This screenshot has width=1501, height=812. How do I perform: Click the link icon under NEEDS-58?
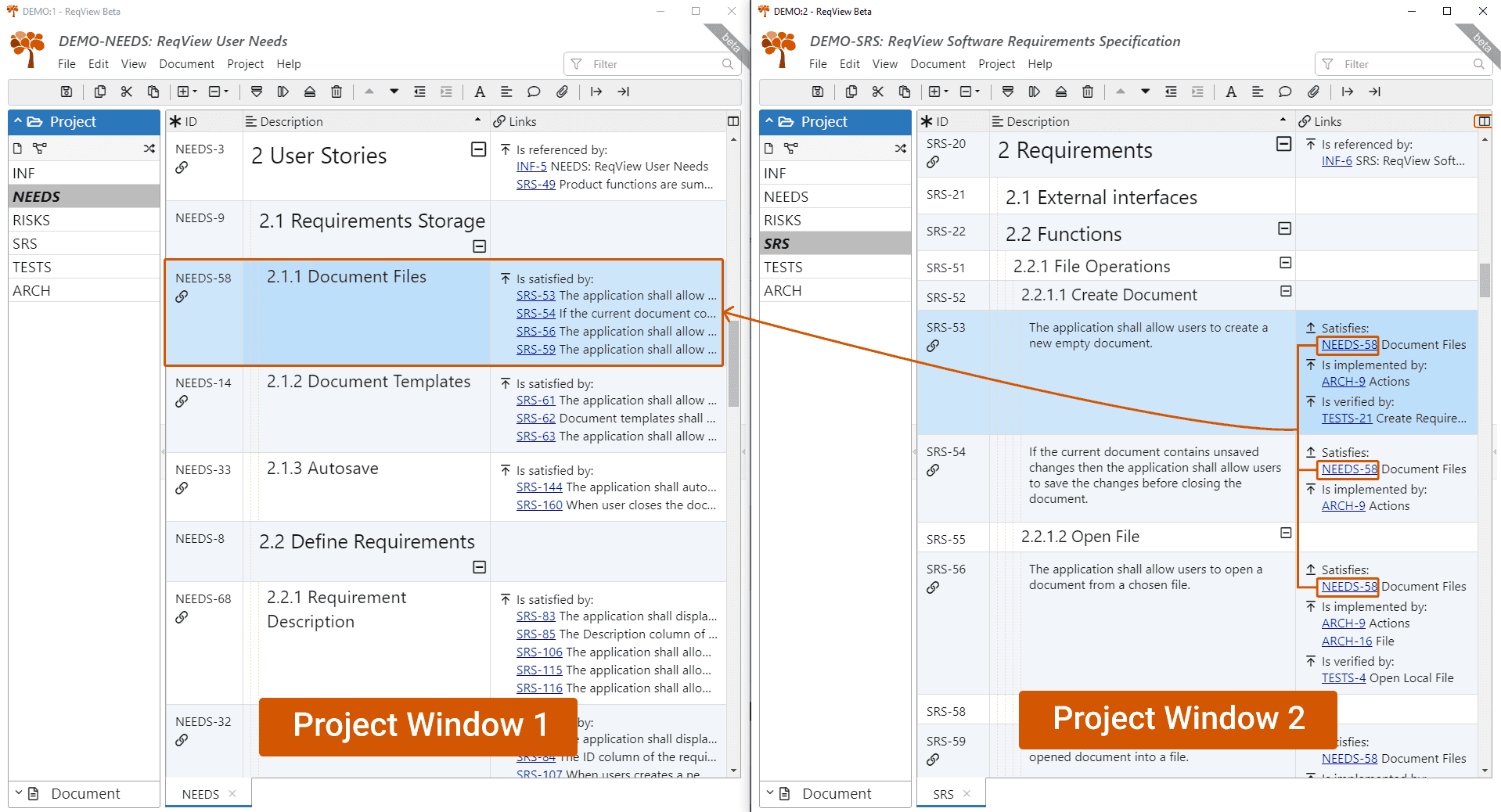click(x=182, y=296)
